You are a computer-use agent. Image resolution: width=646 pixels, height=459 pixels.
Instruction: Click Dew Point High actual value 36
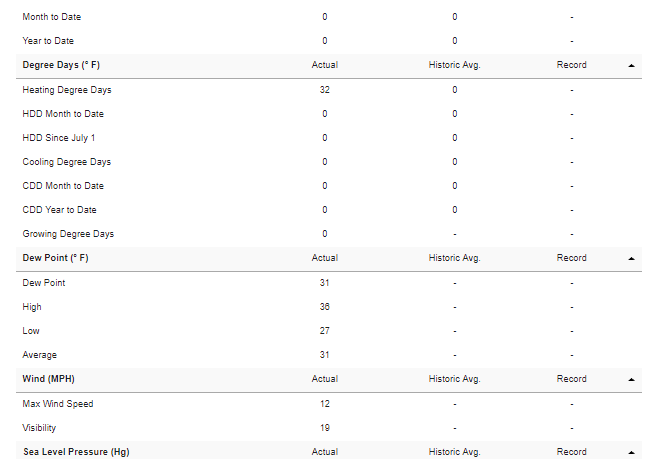pos(325,307)
